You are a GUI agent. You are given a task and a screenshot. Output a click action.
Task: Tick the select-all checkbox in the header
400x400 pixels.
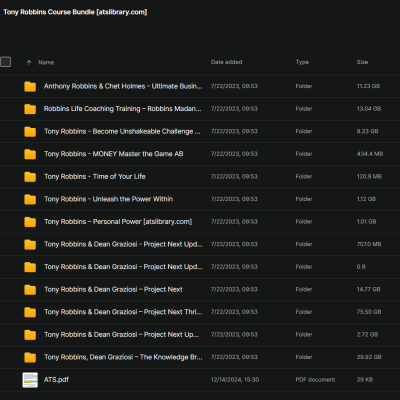[5, 62]
